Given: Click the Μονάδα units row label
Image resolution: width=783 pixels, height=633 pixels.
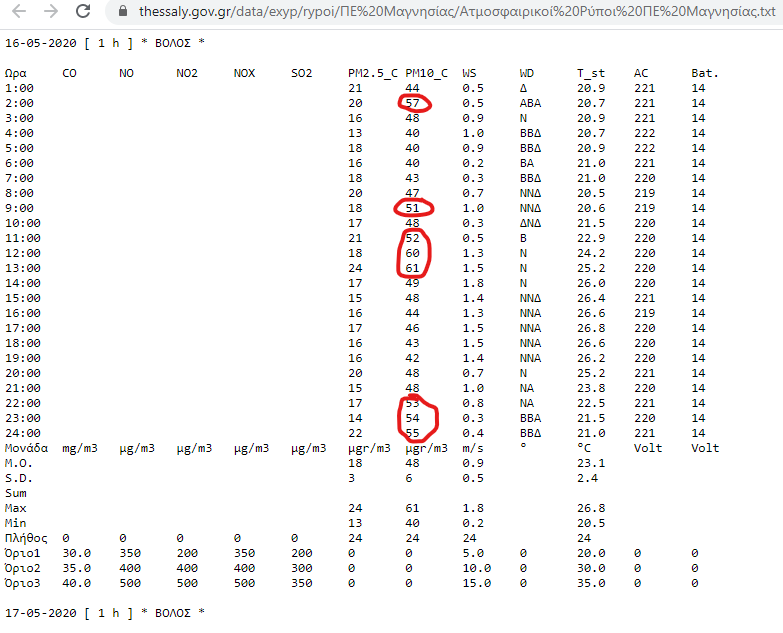Looking at the screenshot, I should 26,448.
